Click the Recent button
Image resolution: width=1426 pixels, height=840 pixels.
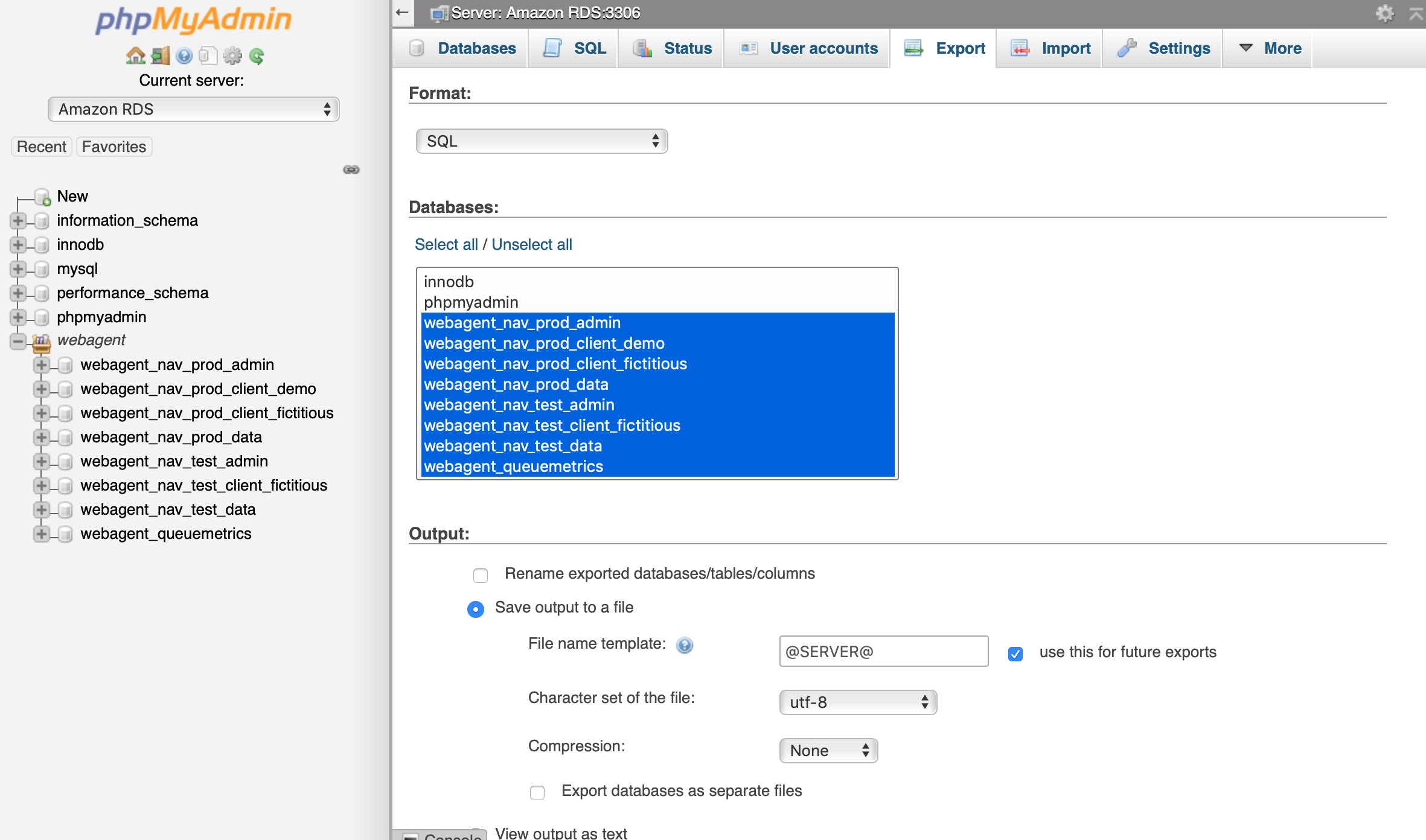[x=42, y=147]
